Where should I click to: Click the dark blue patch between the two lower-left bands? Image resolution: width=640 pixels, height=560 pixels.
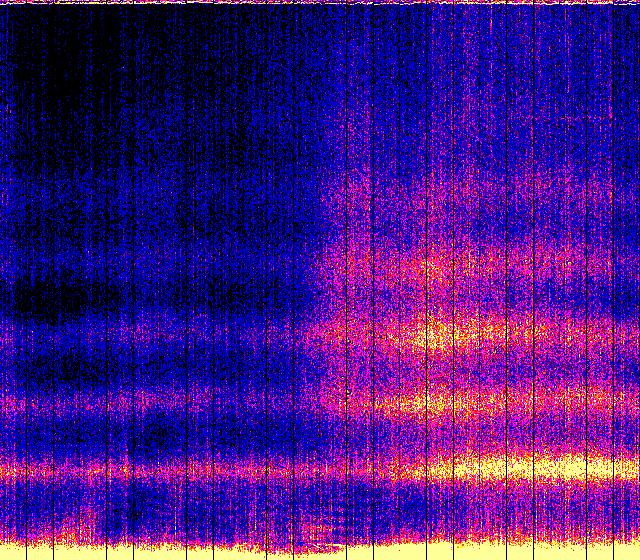150,435
